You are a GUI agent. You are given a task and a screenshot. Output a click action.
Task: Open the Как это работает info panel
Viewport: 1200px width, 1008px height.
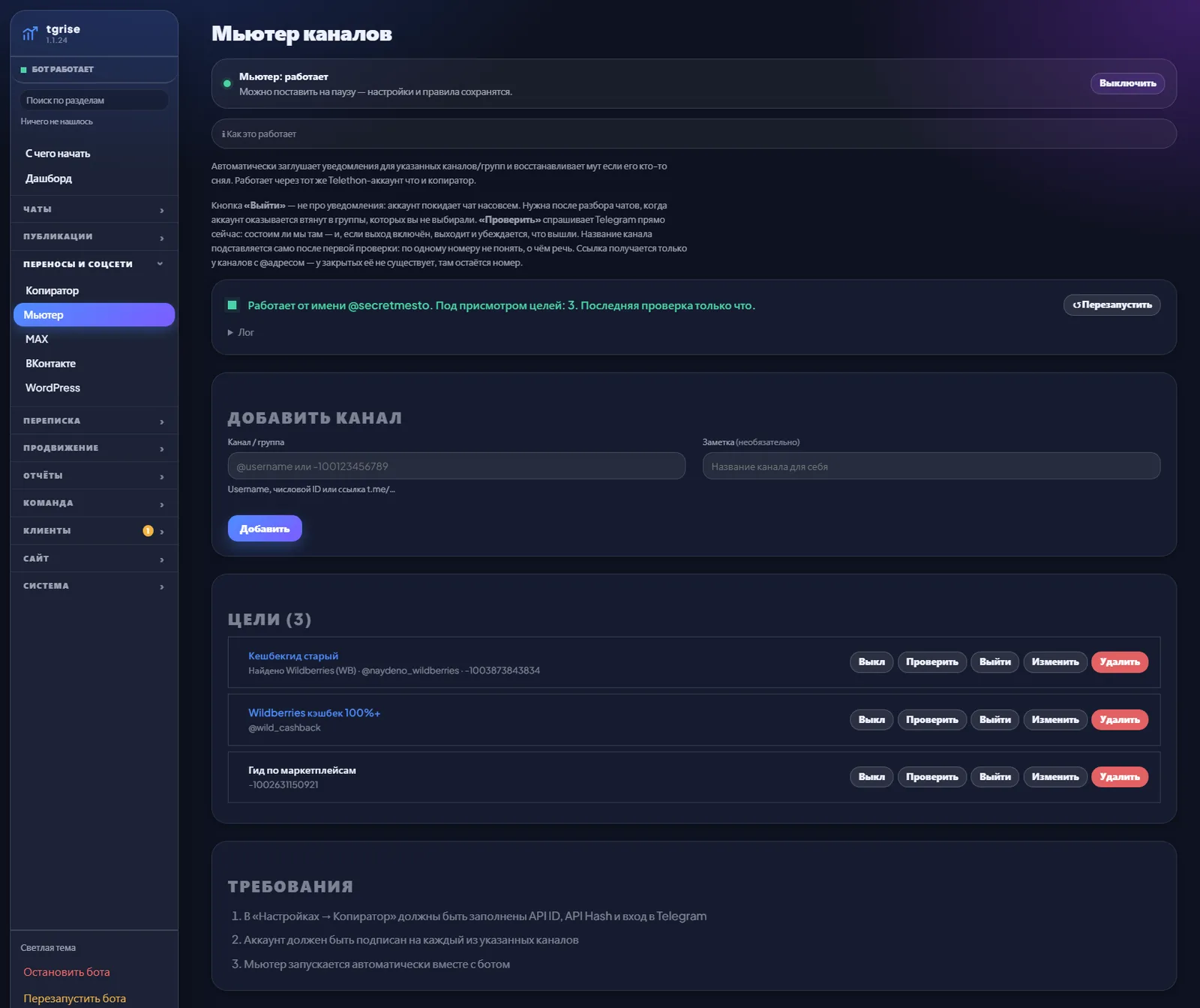694,134
